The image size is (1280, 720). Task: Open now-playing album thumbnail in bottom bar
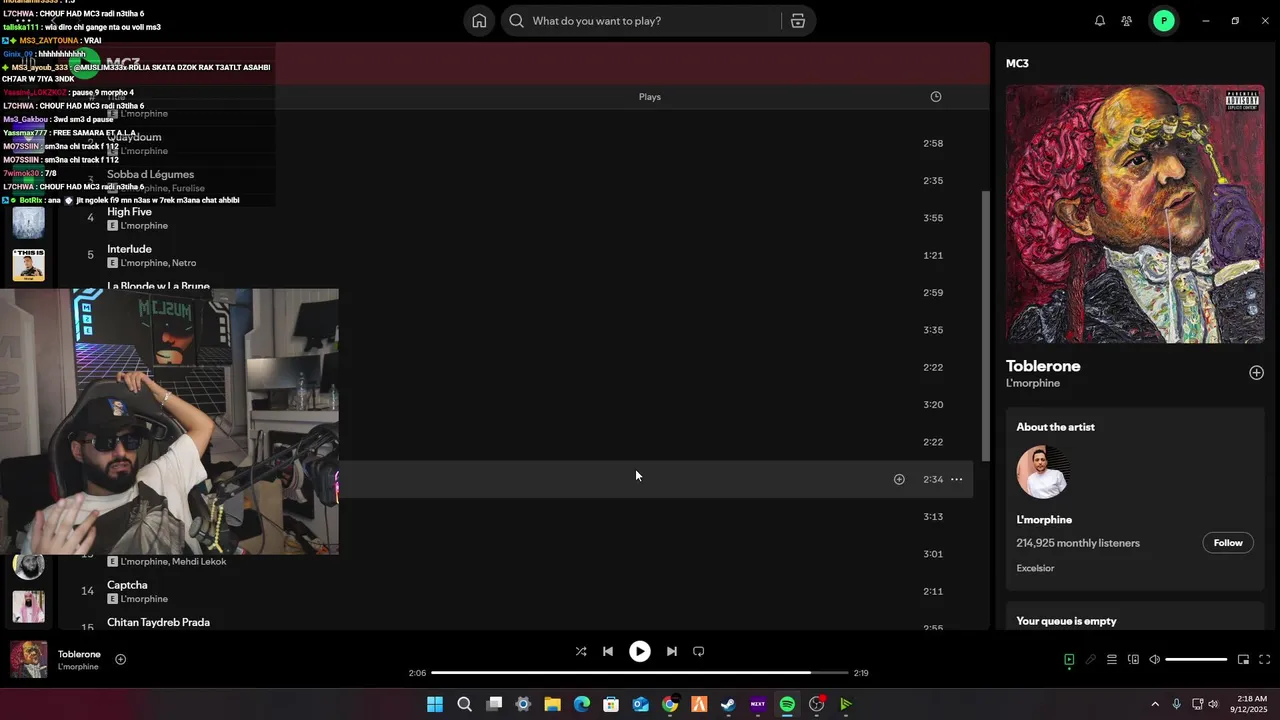[29, 660]
